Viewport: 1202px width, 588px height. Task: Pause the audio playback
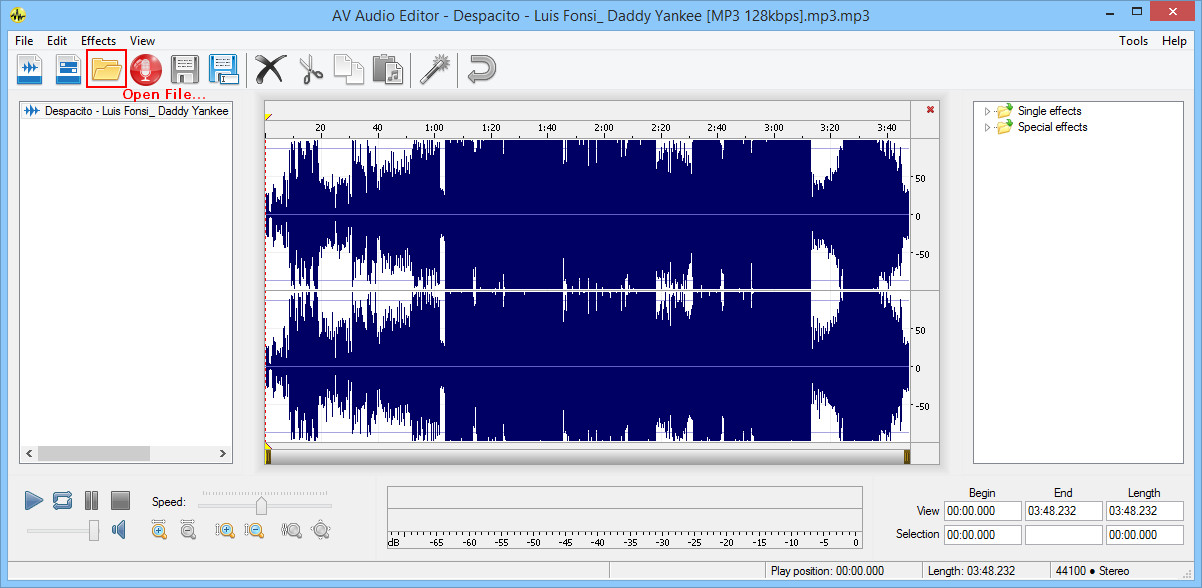[x=91, y=500]
